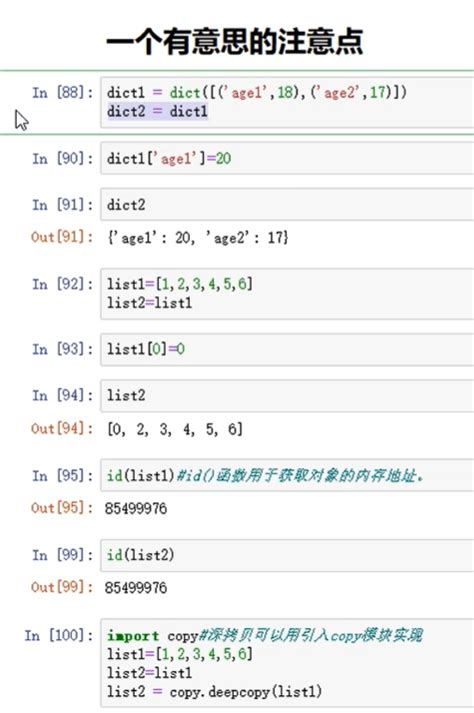Click Out[99] value 85499976
Screen dimensions: 474x713
[136, 587]
